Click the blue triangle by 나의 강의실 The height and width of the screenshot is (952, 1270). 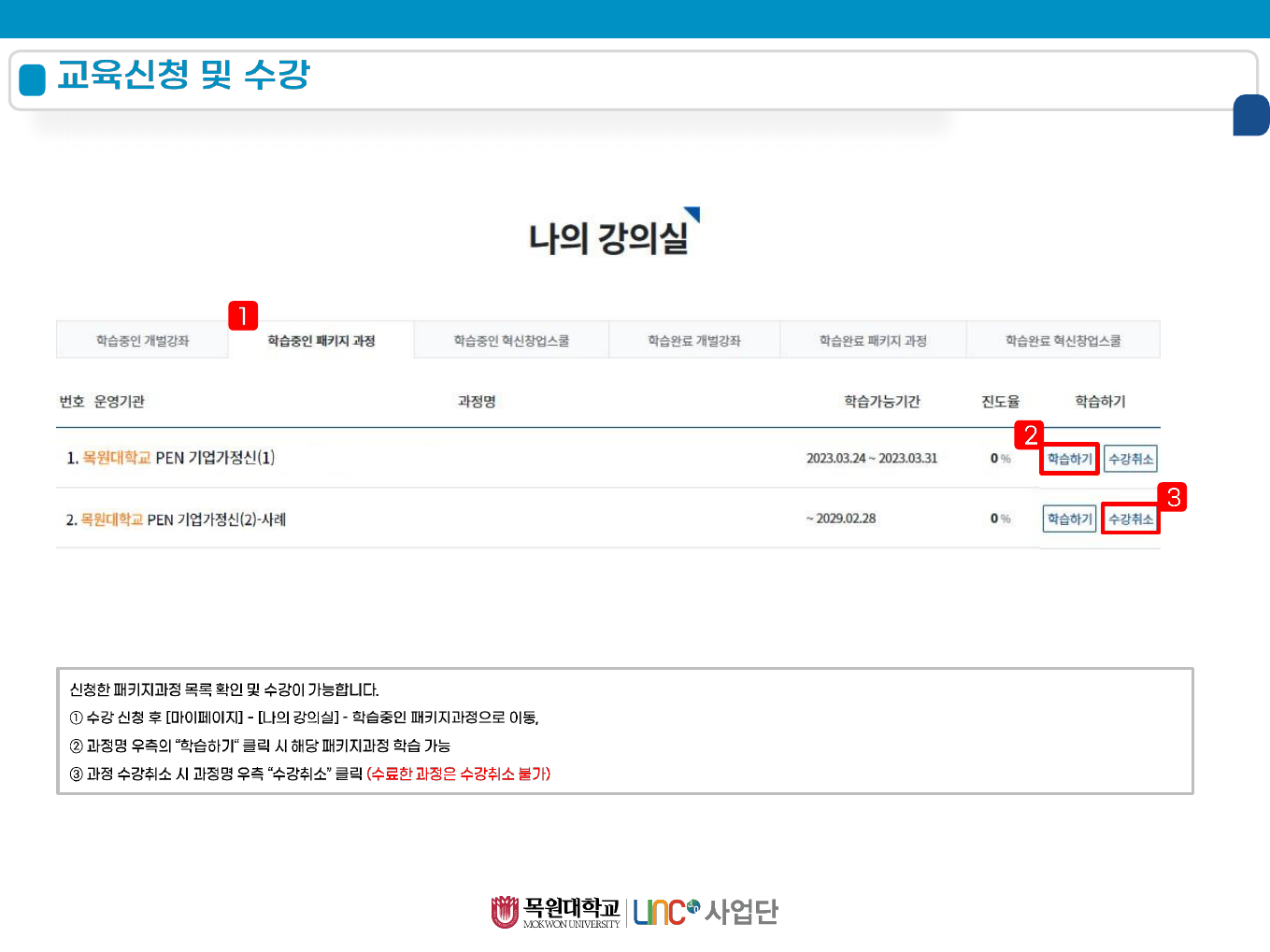point(693,214)
